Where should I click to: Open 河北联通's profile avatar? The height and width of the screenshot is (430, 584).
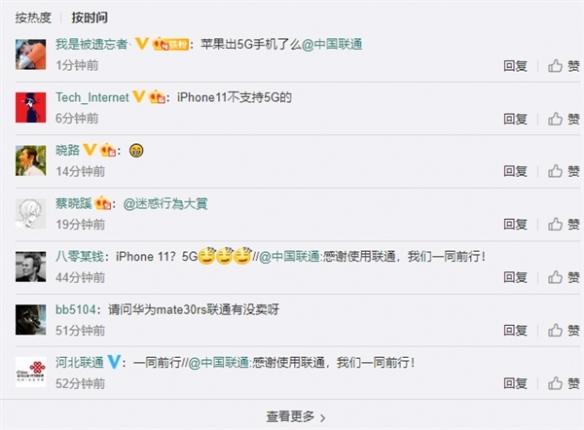tap(31, 372)
